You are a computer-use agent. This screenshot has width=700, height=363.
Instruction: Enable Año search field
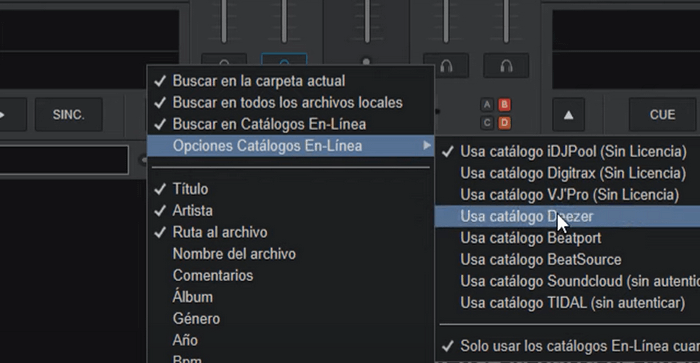click(291, 340)
